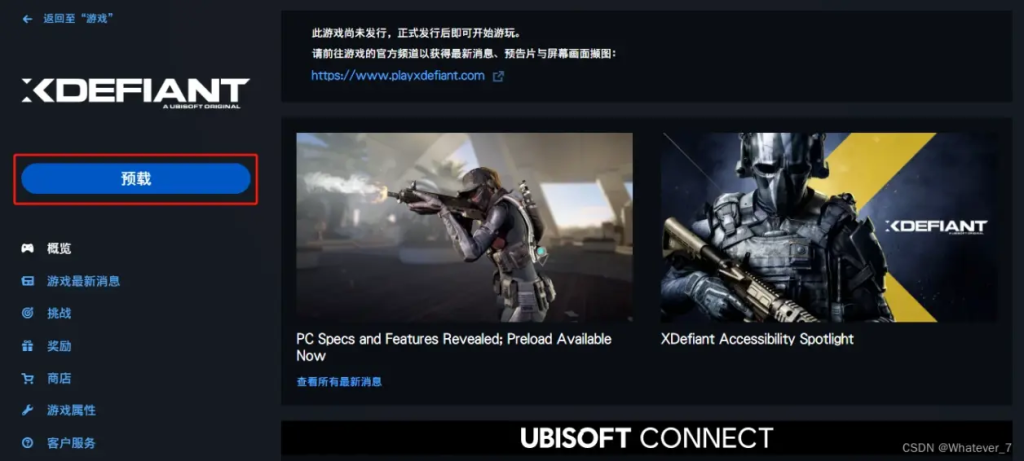This screenshot has height=461, width=1024.
Task: Click the gift icon beside 奖励
Action: (x=27, y=346)
